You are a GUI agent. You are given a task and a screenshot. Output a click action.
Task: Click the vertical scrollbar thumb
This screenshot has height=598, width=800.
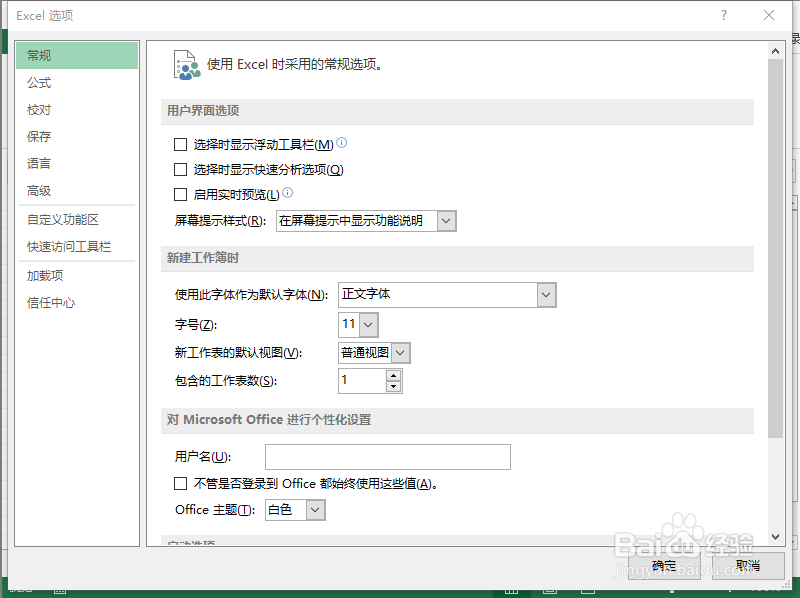pyautogui.click(x=776, y=248)
